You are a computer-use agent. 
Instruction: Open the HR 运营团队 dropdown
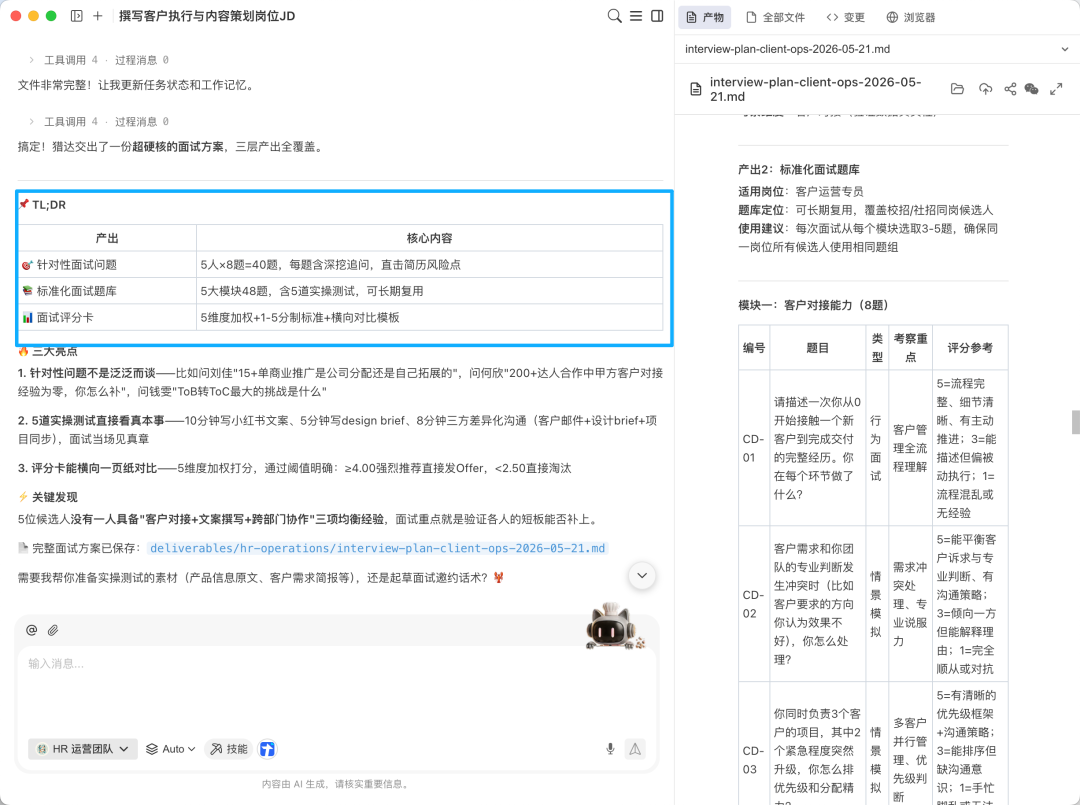[x=83, y=749]
